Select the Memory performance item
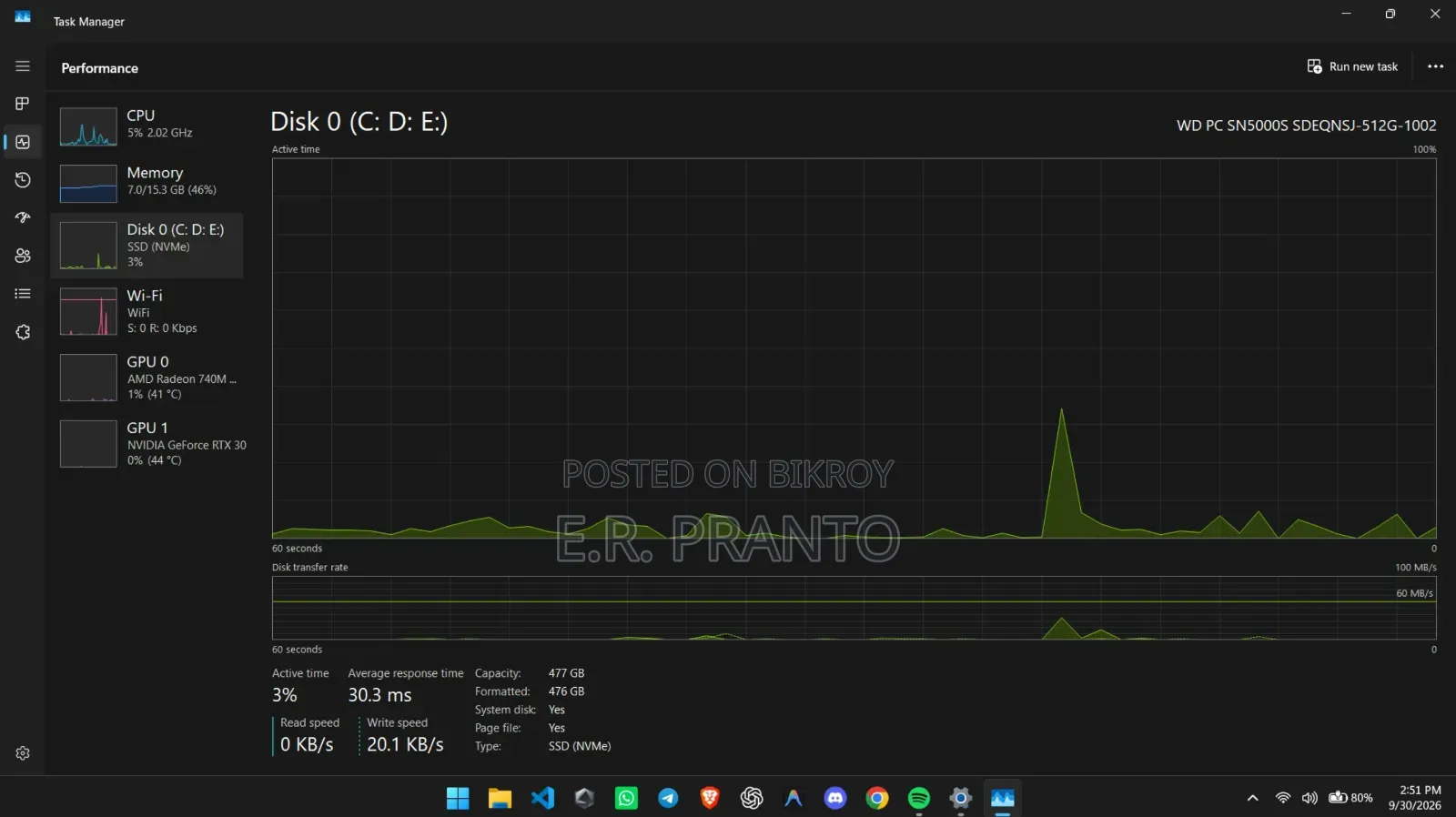The height and width of the screenshot is (817, 1456). point(147,183)
